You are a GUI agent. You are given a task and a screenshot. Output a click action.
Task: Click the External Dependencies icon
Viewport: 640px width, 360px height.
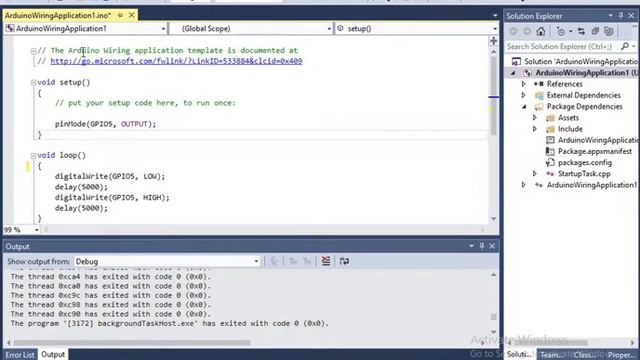[x=539, y=96]
